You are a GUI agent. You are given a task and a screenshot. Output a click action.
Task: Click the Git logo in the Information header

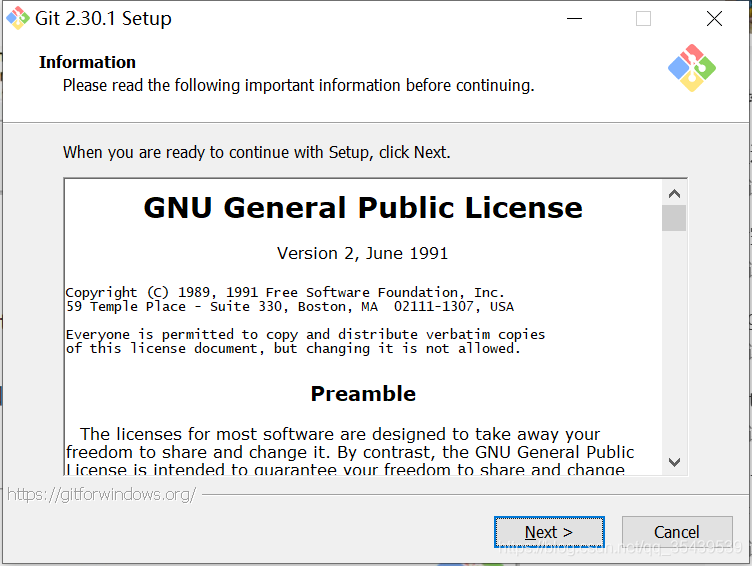692,68
